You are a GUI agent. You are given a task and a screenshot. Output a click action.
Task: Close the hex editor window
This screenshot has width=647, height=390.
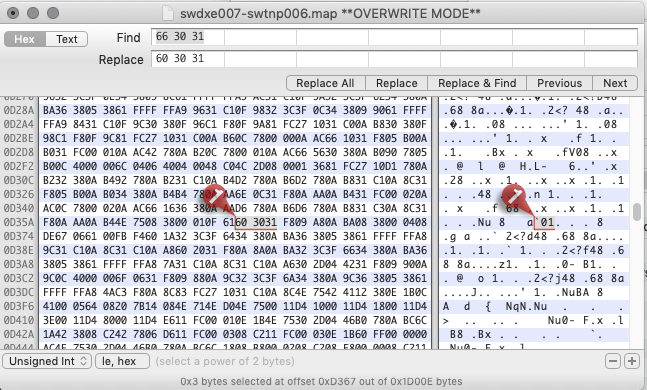[x=13, y=13]
